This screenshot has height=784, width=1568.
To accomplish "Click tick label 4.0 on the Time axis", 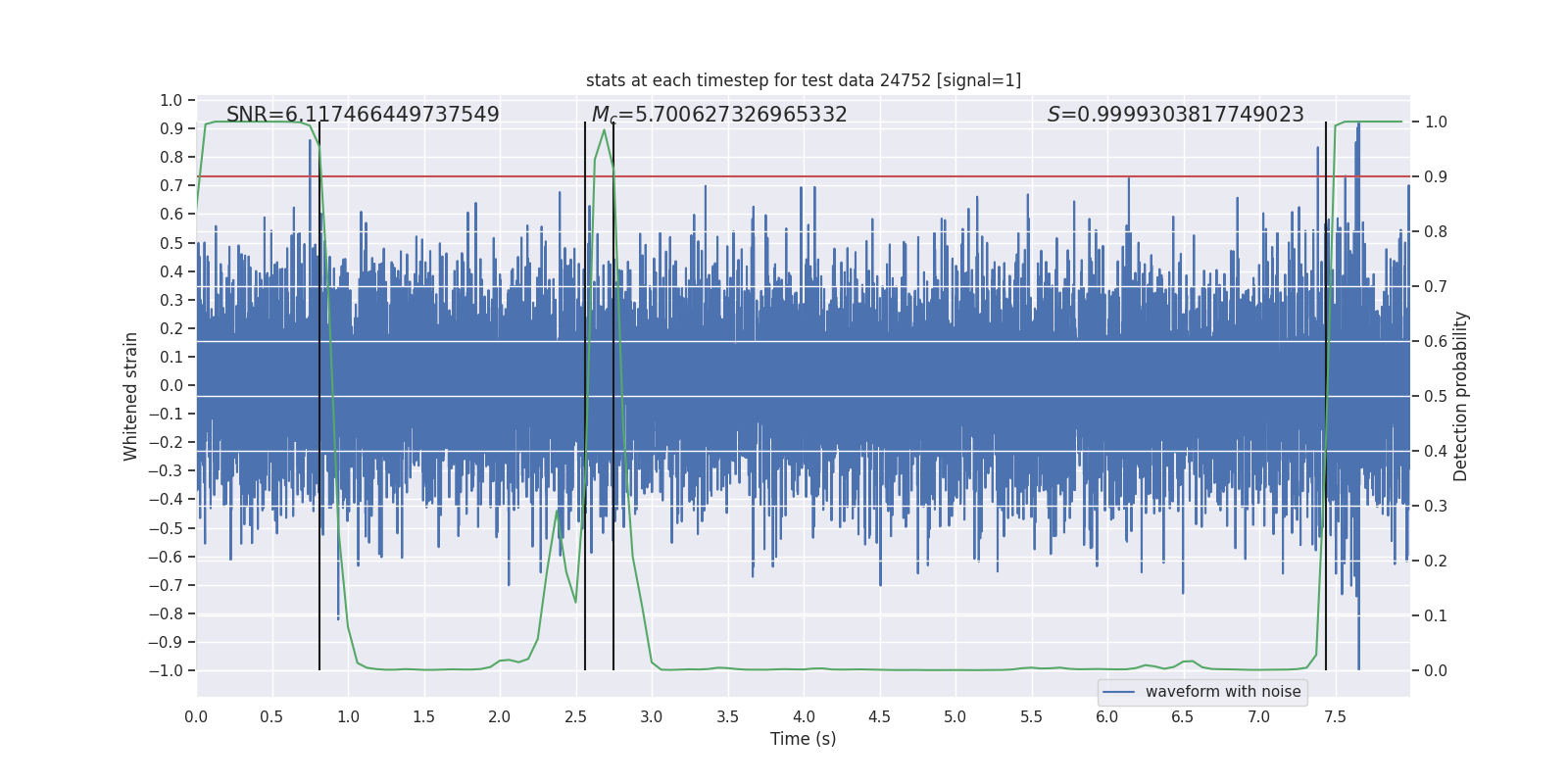I will (x=804, y=716).
